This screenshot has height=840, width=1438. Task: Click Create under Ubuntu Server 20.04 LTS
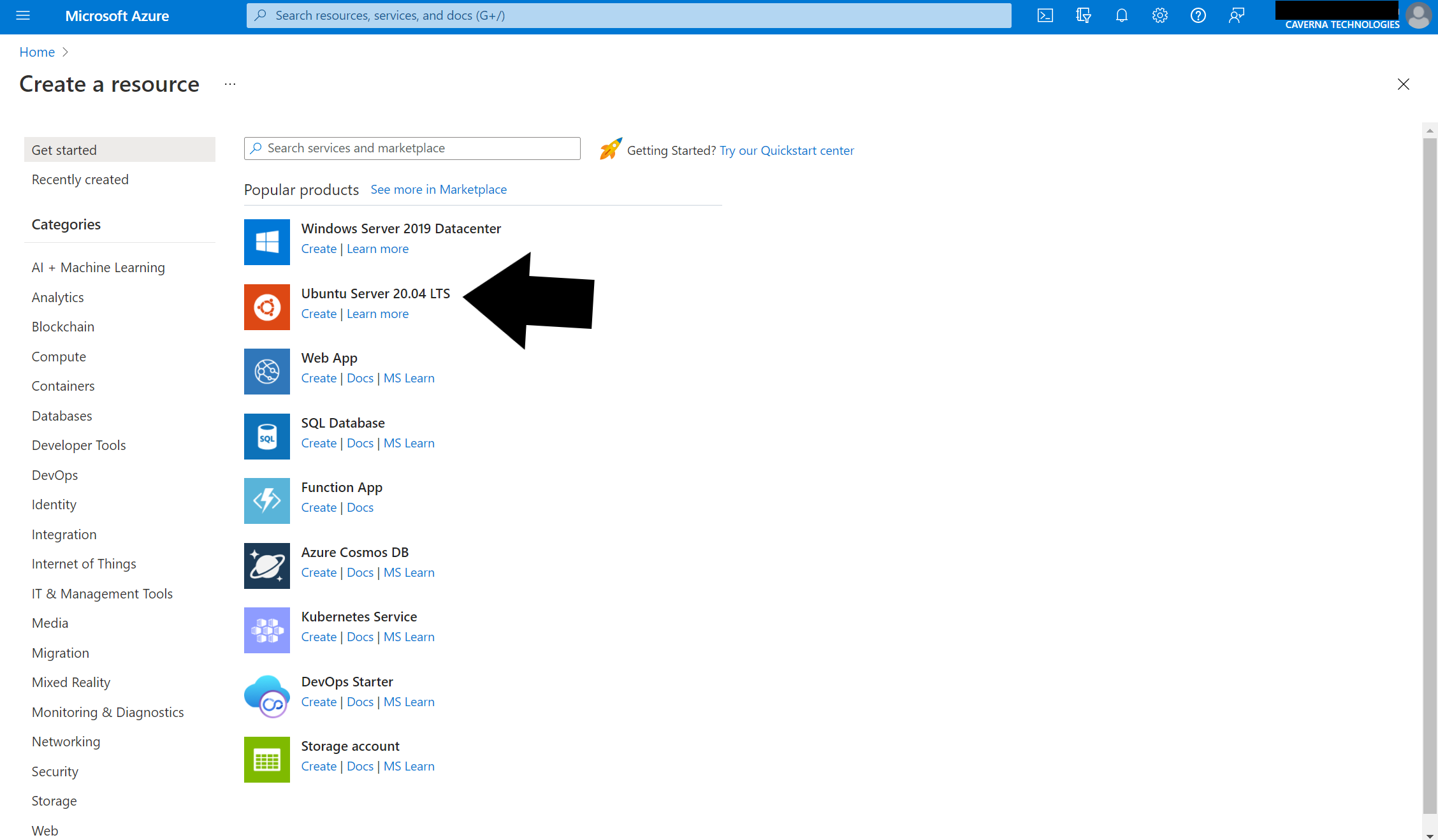[x=319, y=314]
